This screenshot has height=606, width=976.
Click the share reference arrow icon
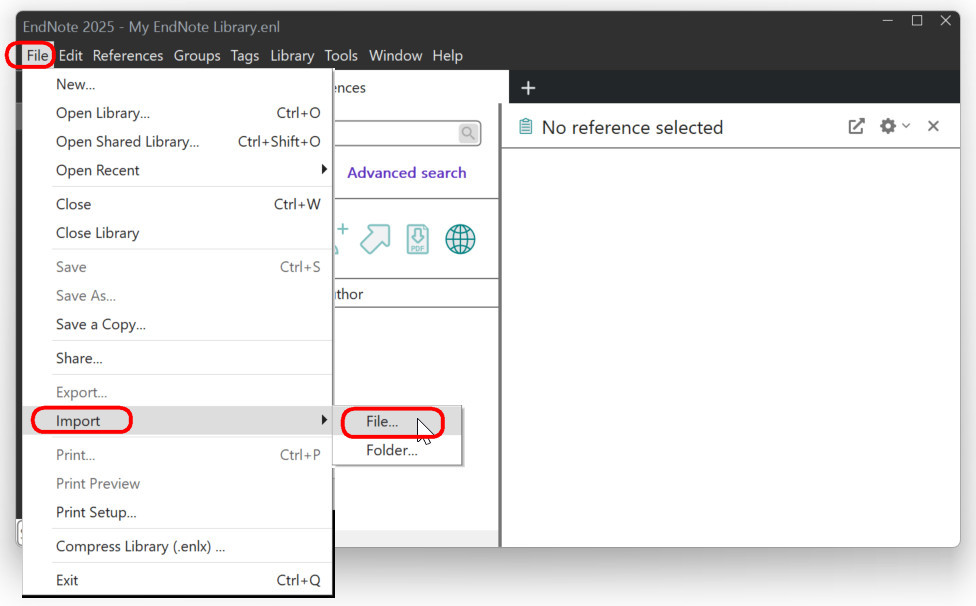coord(375,239)
